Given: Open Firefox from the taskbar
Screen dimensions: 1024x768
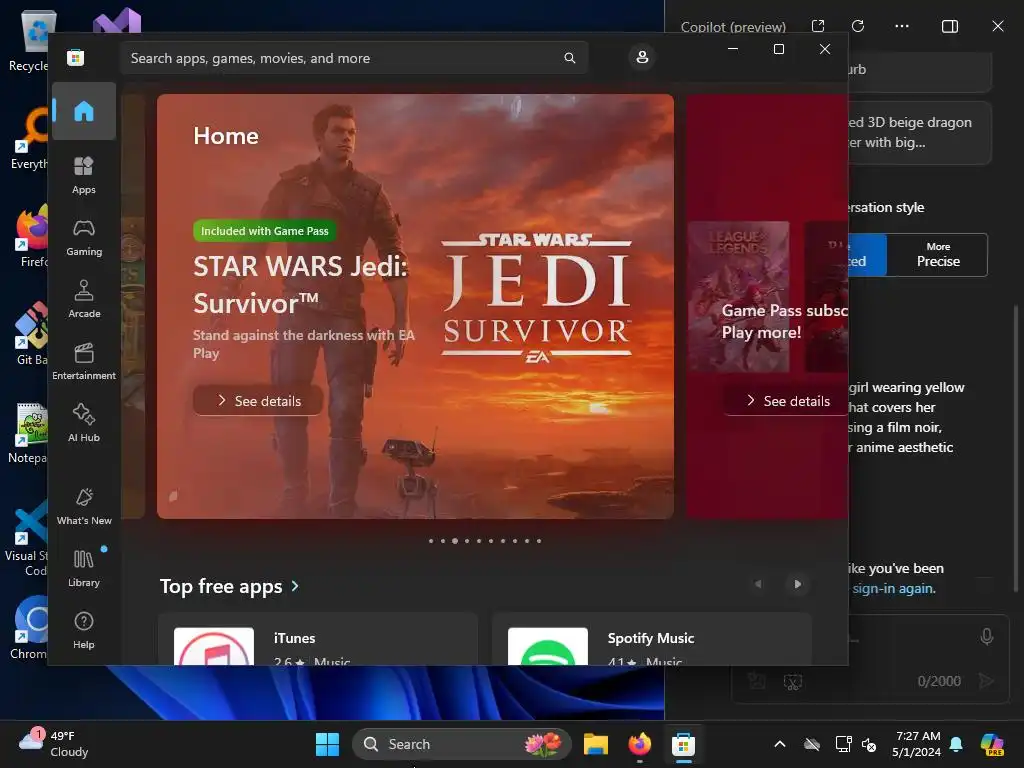Looking at the screenshot, I should click(639, 744).
